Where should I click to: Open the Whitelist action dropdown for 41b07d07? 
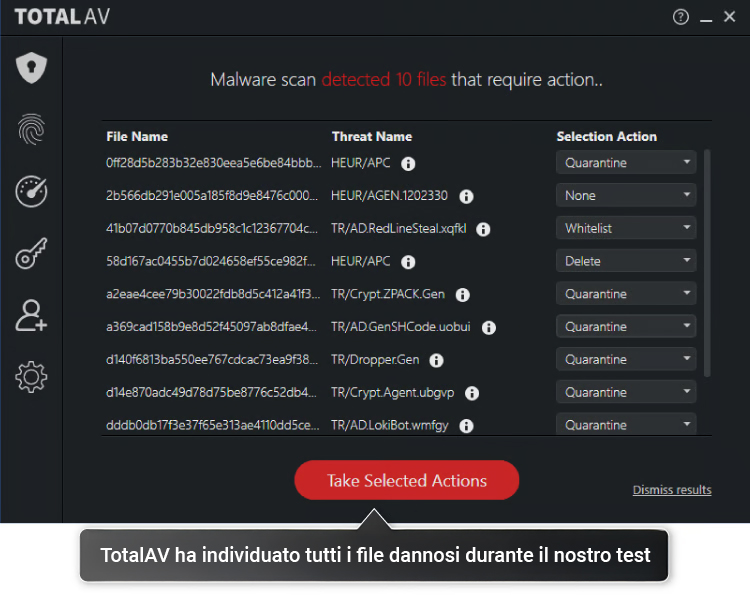pyautogui.click(x=626, y=228)
